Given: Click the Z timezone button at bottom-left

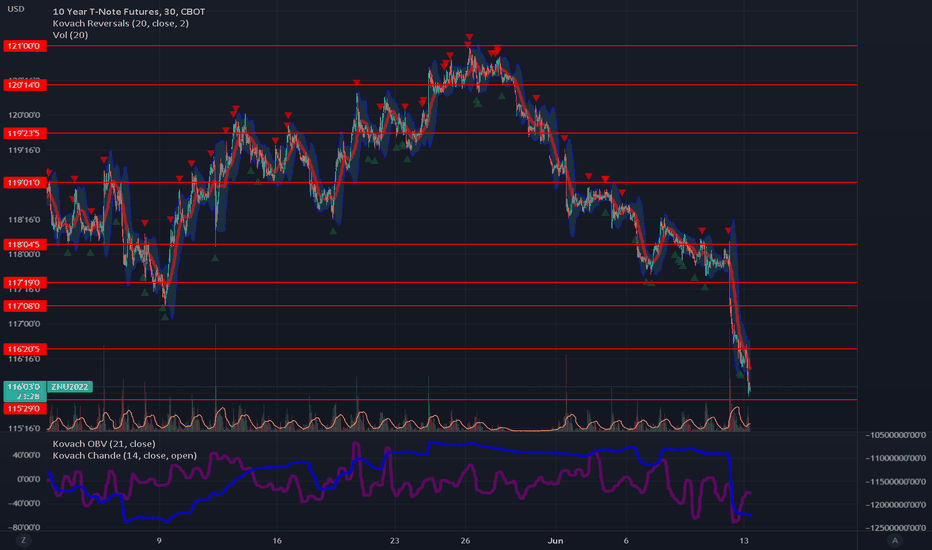Looking at the screenshot, I should pyautogui.click(x=24, y=540).
